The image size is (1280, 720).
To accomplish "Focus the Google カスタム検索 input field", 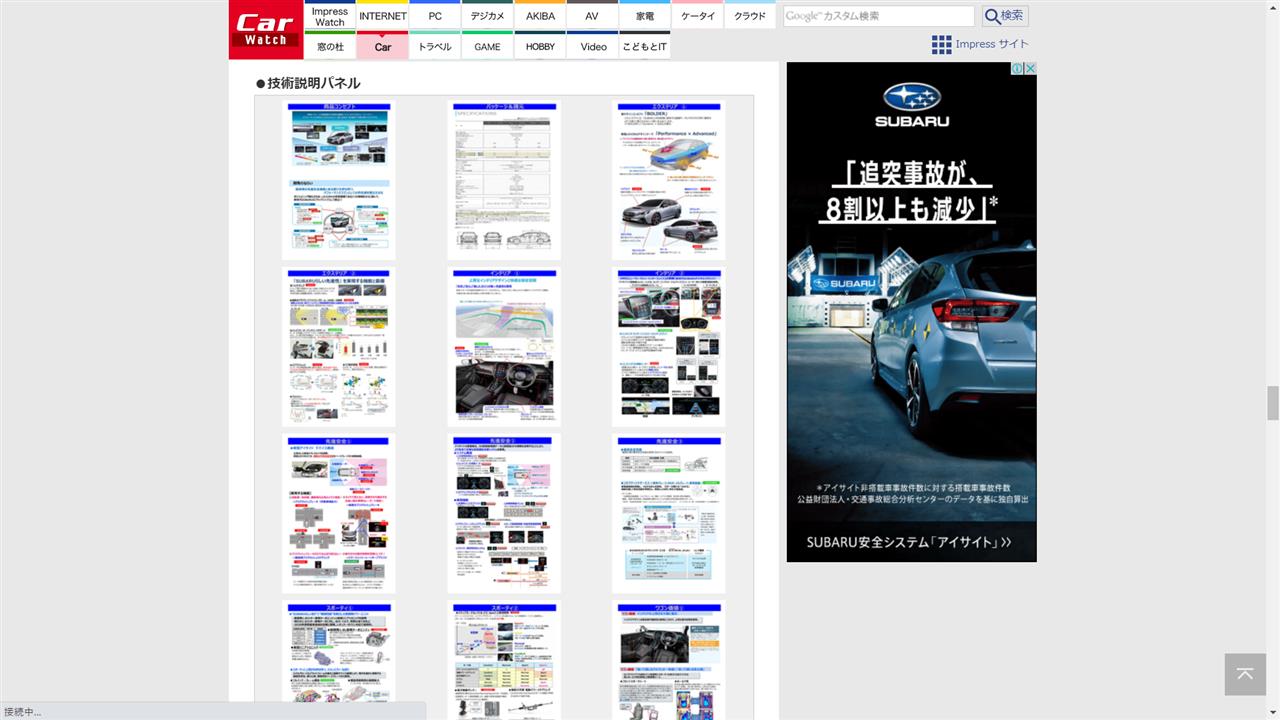I will 878,16.
